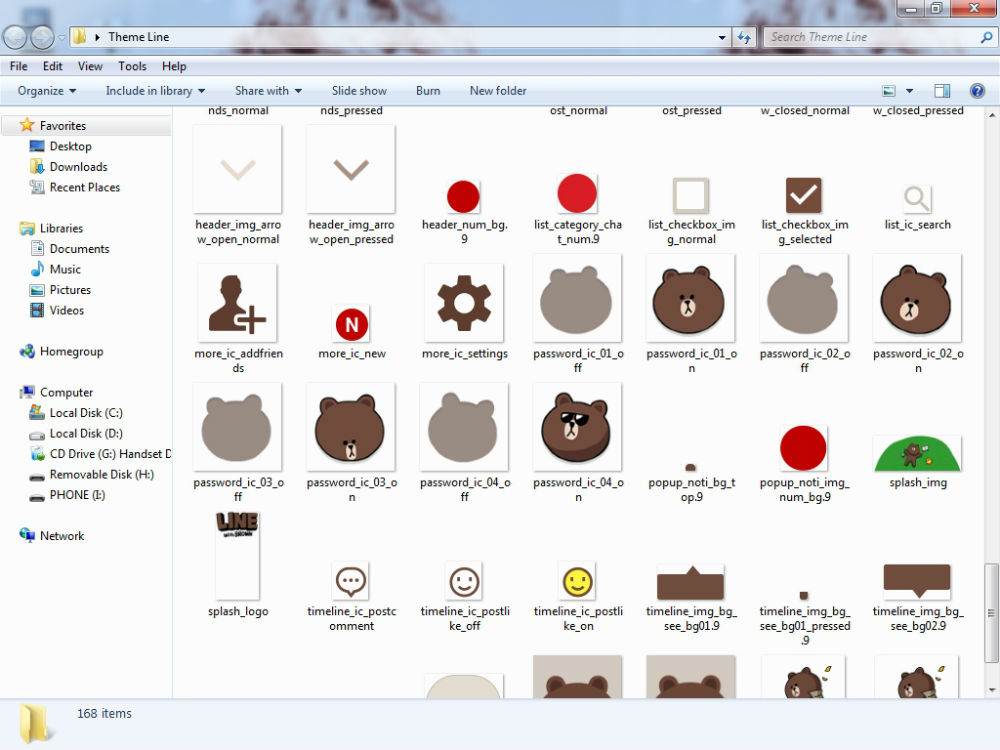Image resolution: width=1000 pixels, height=750 pixels.
Task: Click the scrollbar up arrow
Action: [991, 115]
